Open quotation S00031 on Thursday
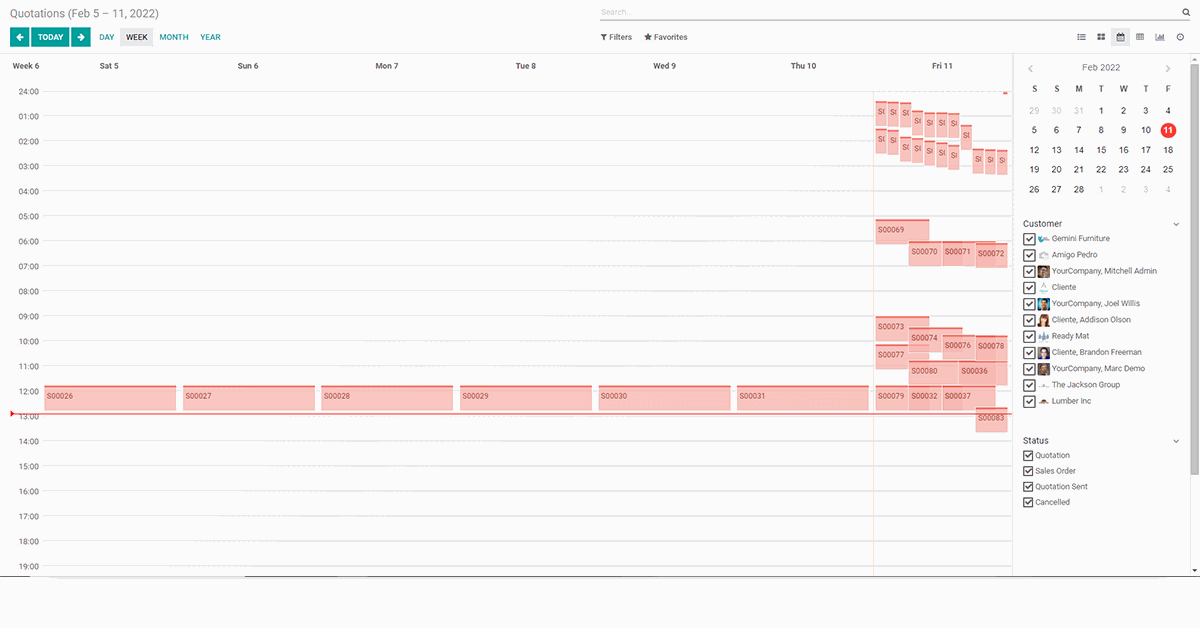Image resolution: width=1200 pixels, height=628 pixels. click(802, 398)
